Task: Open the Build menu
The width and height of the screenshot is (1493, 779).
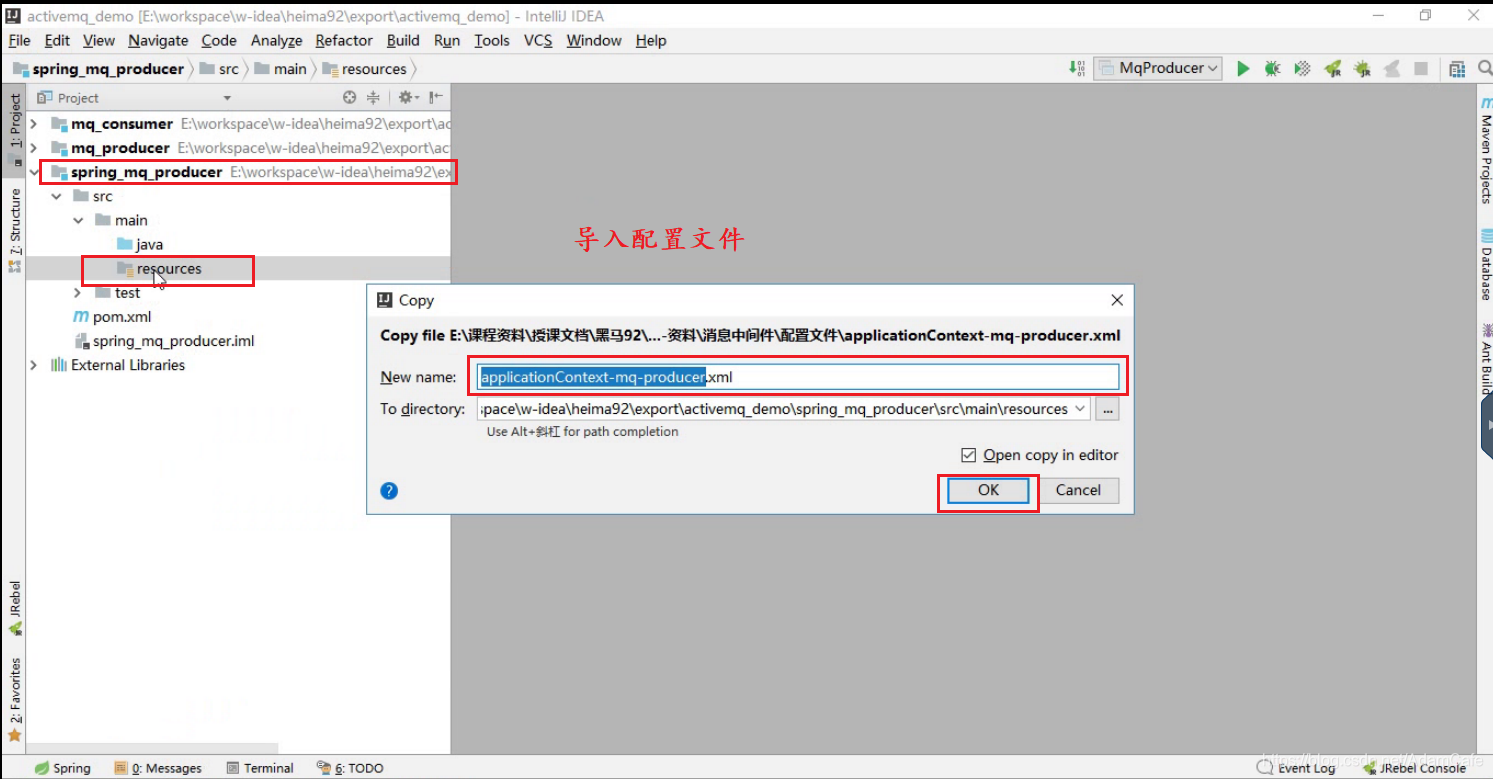Action: click(x=403, y=40)
